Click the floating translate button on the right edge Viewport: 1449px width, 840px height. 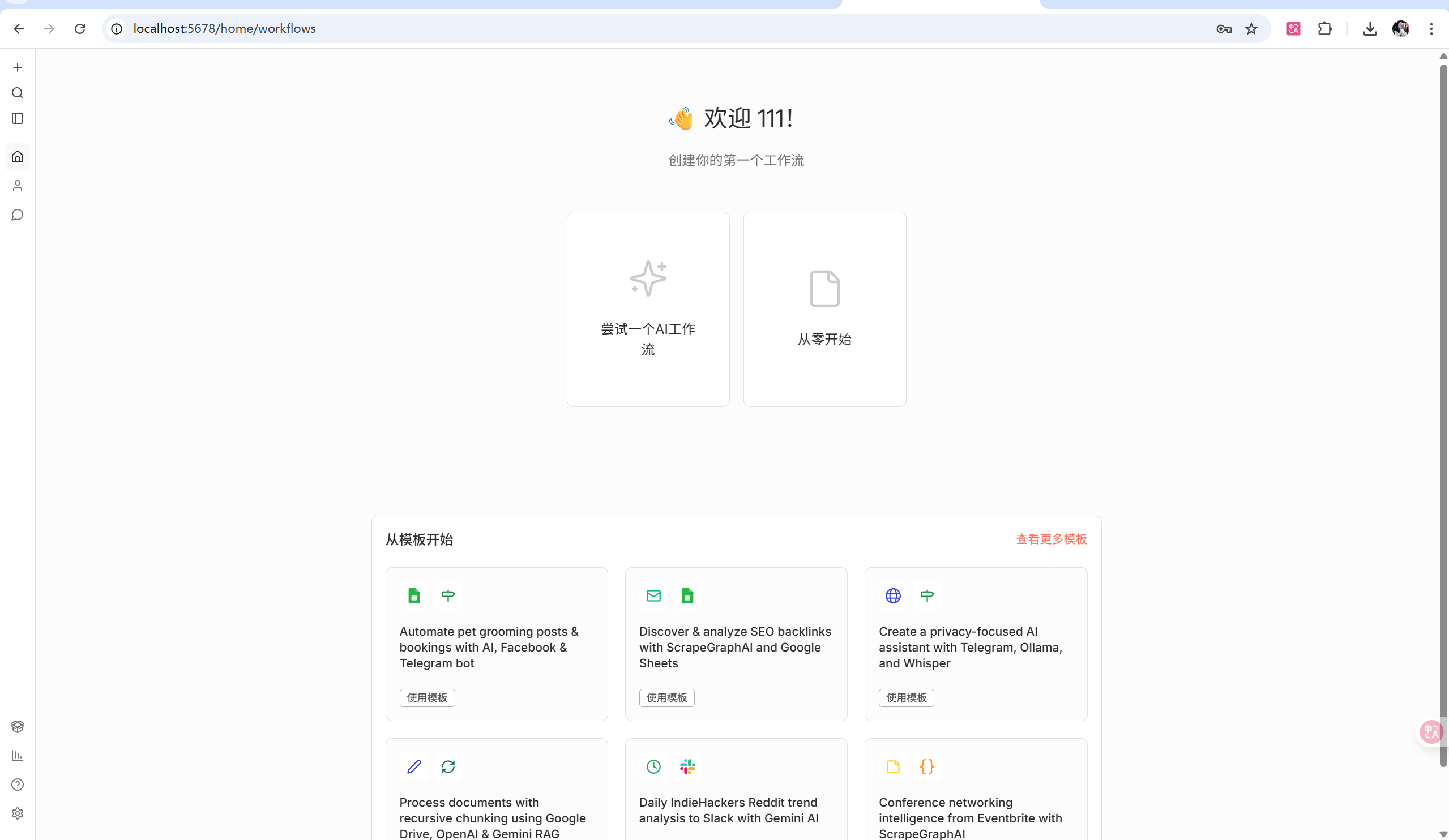coord(1431,732)
